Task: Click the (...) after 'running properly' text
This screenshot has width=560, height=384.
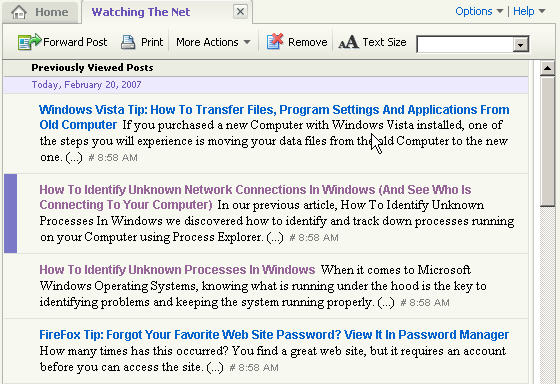Action: 386,302
